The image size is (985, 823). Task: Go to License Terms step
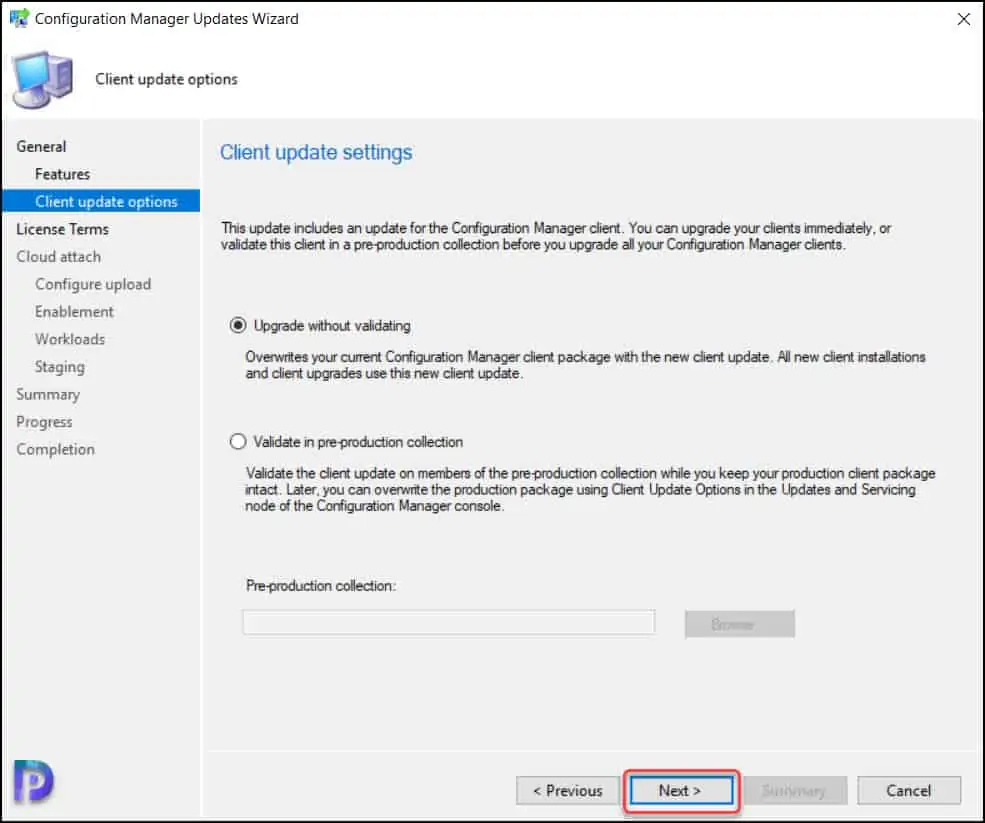click(x=62, y=229)
